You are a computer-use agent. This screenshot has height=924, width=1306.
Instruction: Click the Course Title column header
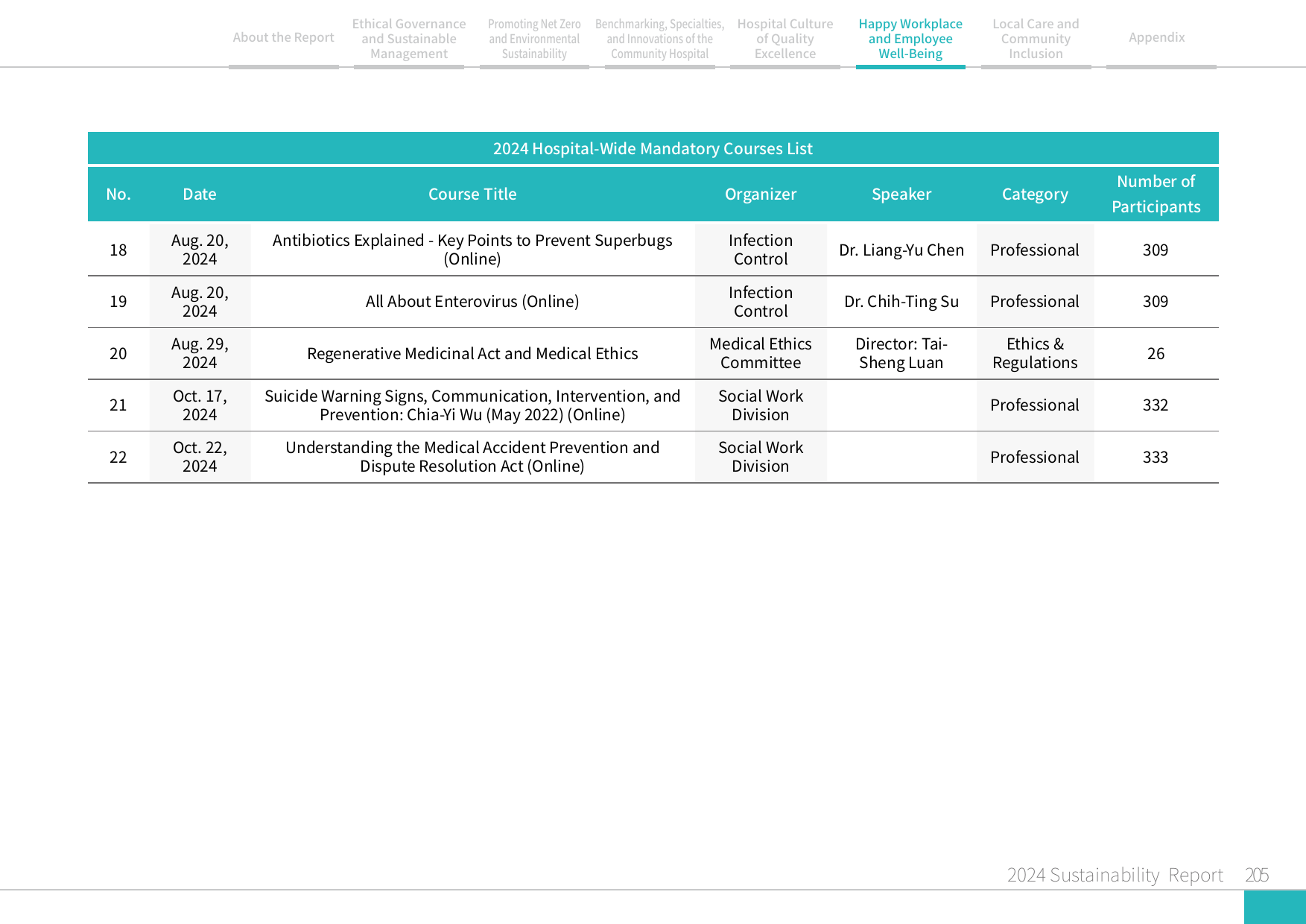pyautogui.click(x=472, y=194)
